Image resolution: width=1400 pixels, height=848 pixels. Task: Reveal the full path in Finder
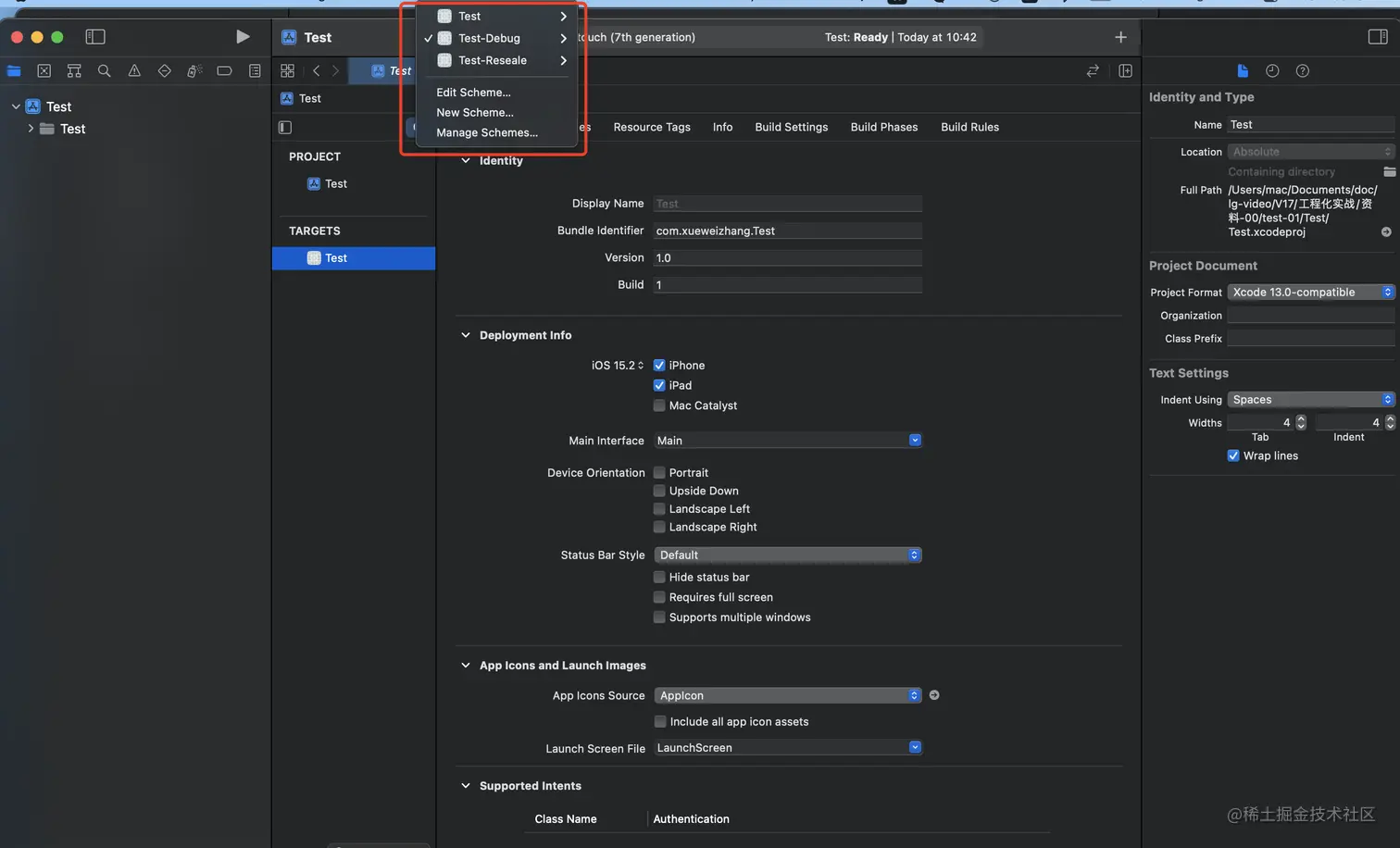point(1386,232)
